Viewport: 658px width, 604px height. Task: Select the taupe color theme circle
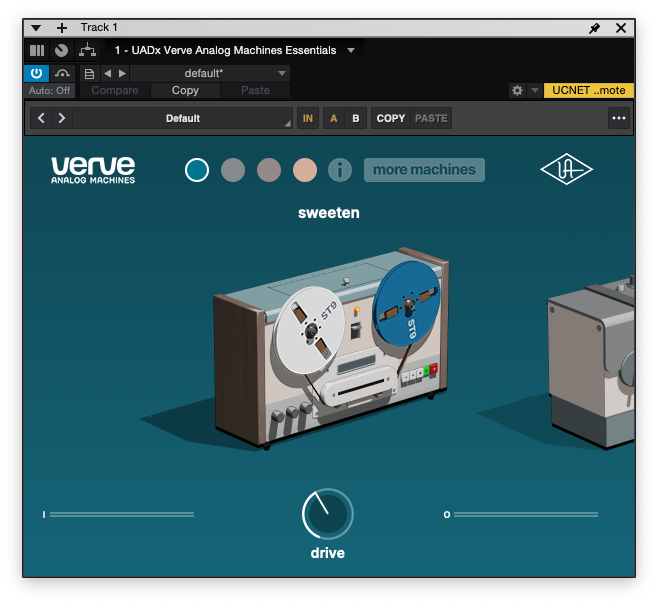(269, 170)
